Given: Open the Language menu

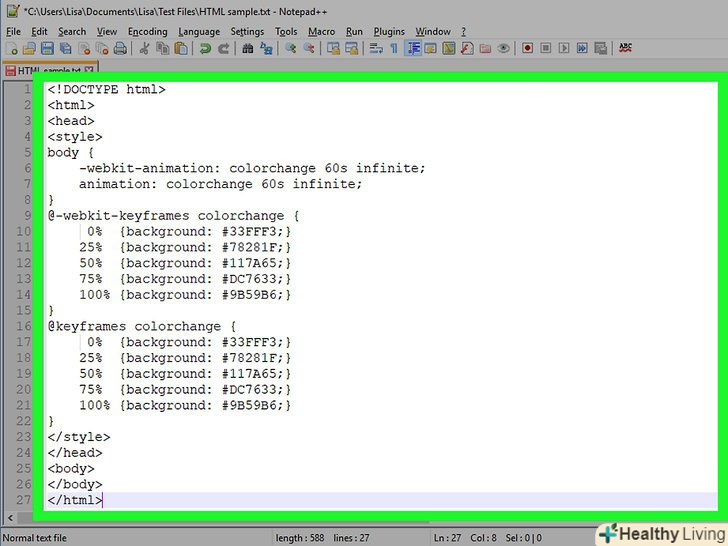Looking at the screenshot, I should [199, 31].
